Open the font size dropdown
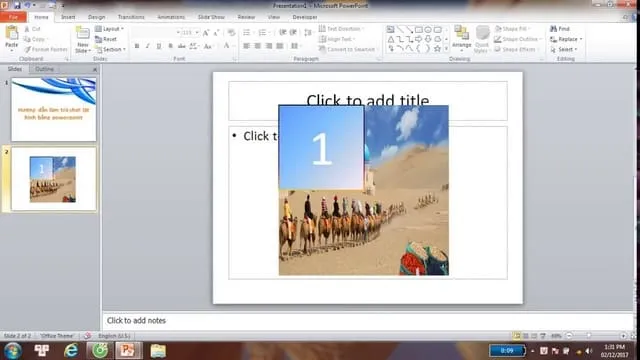 pyautogui.click(x=197, y=33)
